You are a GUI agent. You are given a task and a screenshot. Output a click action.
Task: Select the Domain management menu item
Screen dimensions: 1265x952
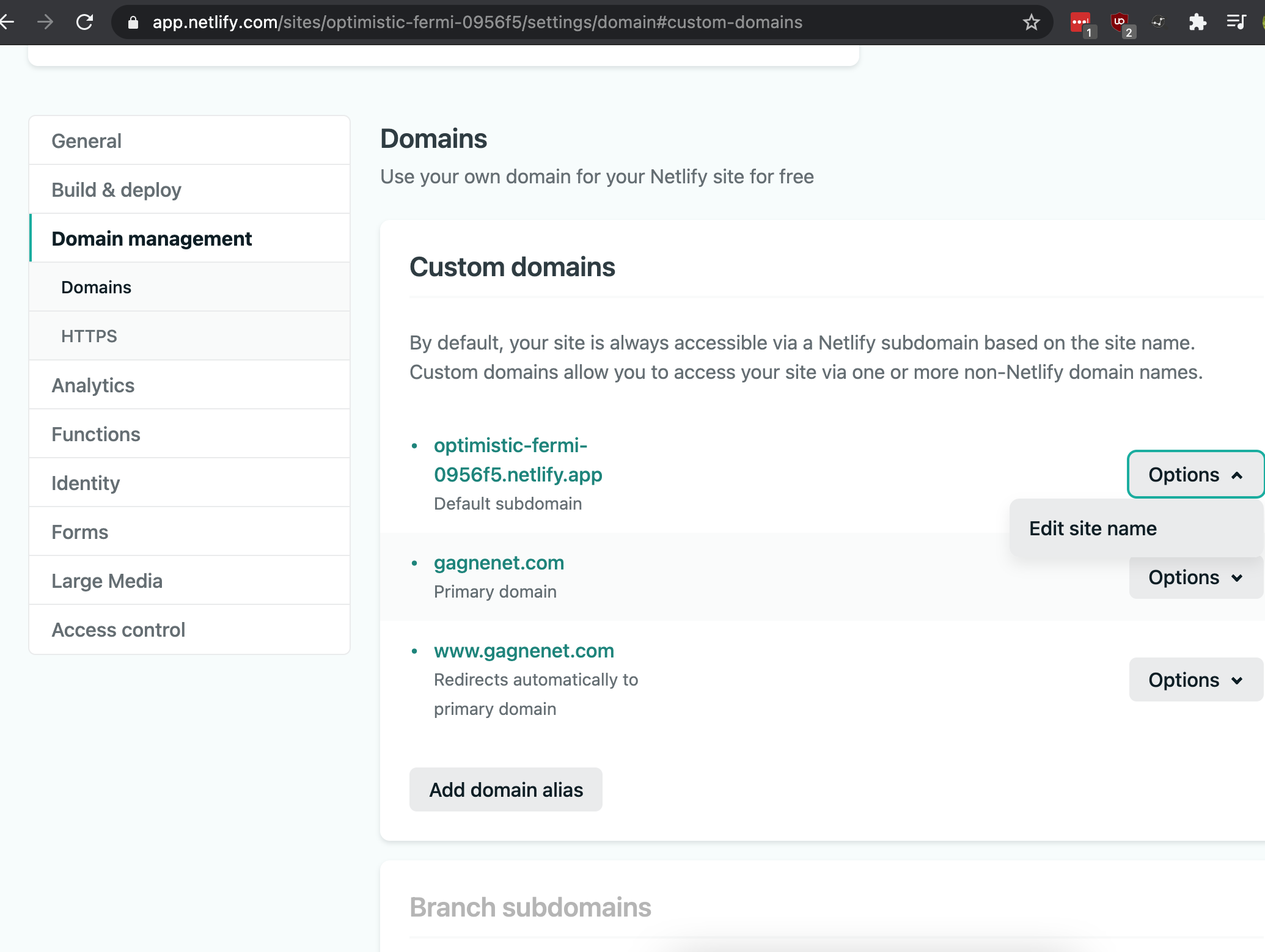(151, 238)
